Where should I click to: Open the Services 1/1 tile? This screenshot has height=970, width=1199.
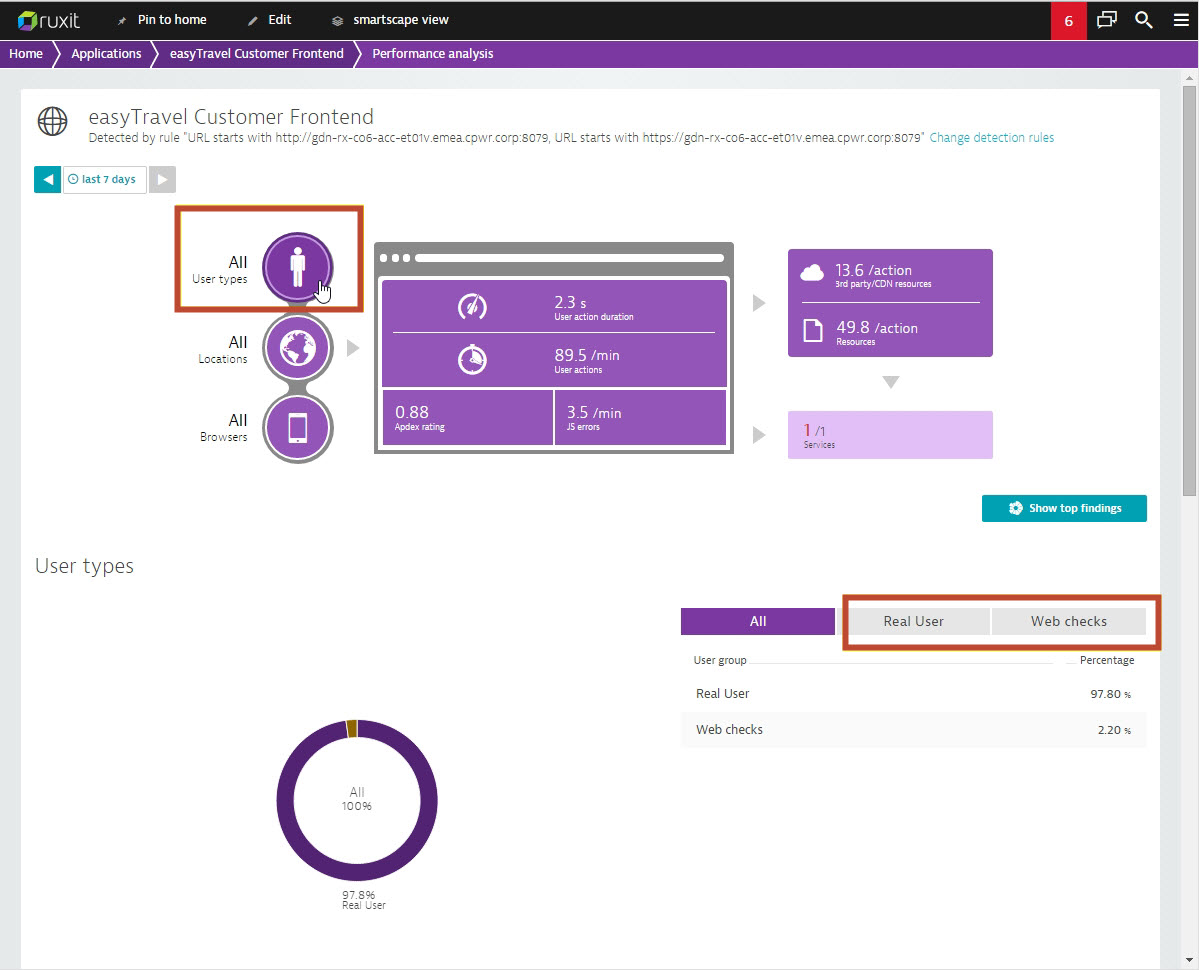[x=890, y=435]
